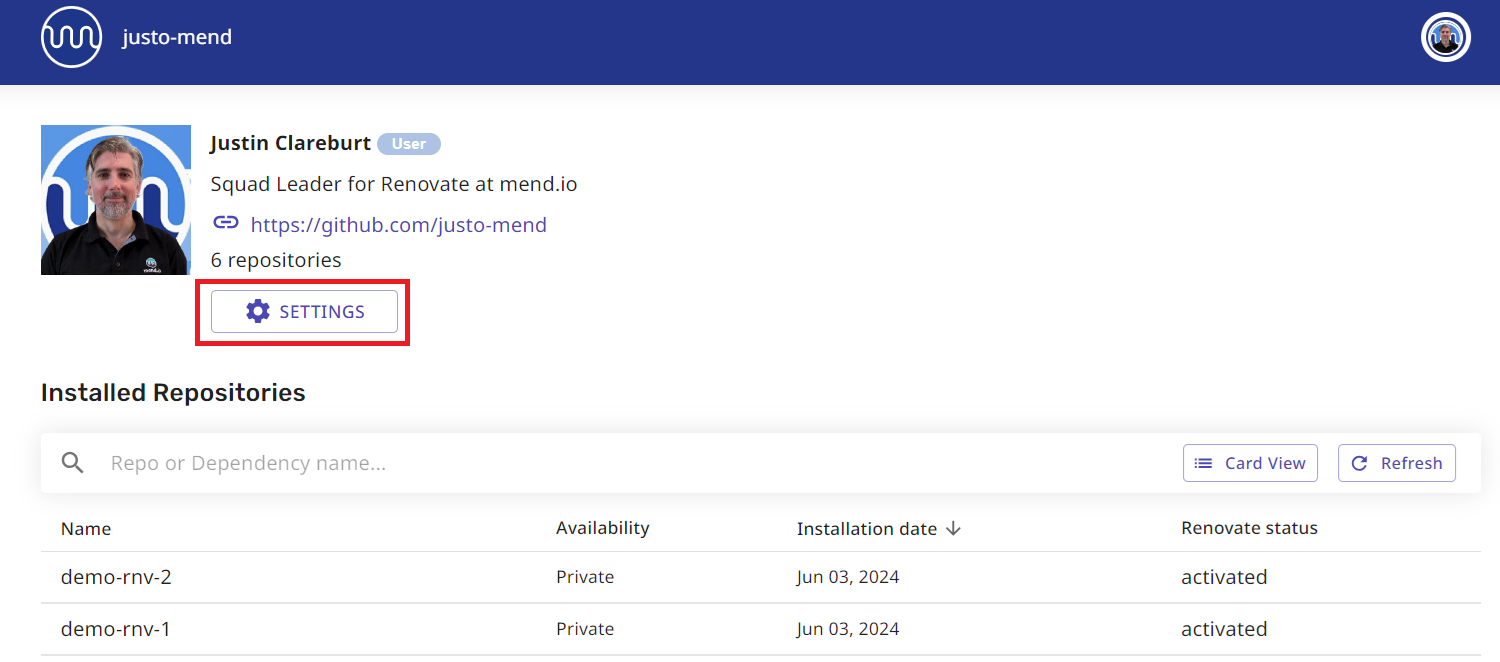Click the Availability column header

click(x=603, y=527)
